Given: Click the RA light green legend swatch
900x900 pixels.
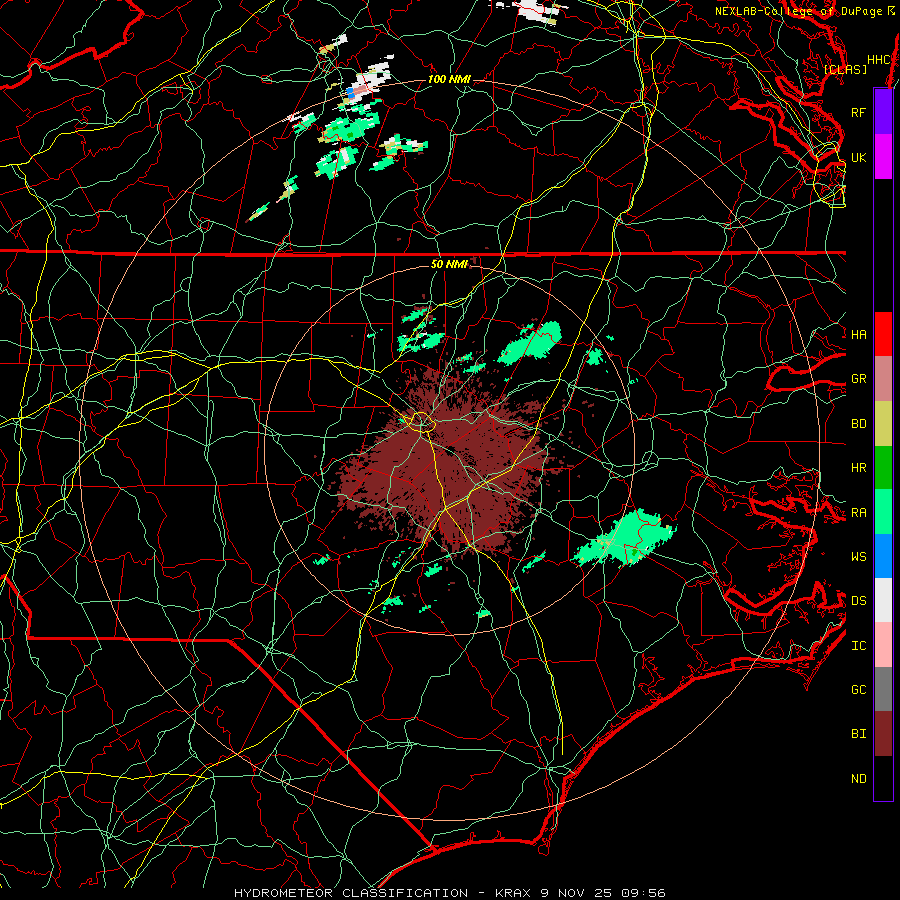Looking at the screenshot, I should (883, 512).
